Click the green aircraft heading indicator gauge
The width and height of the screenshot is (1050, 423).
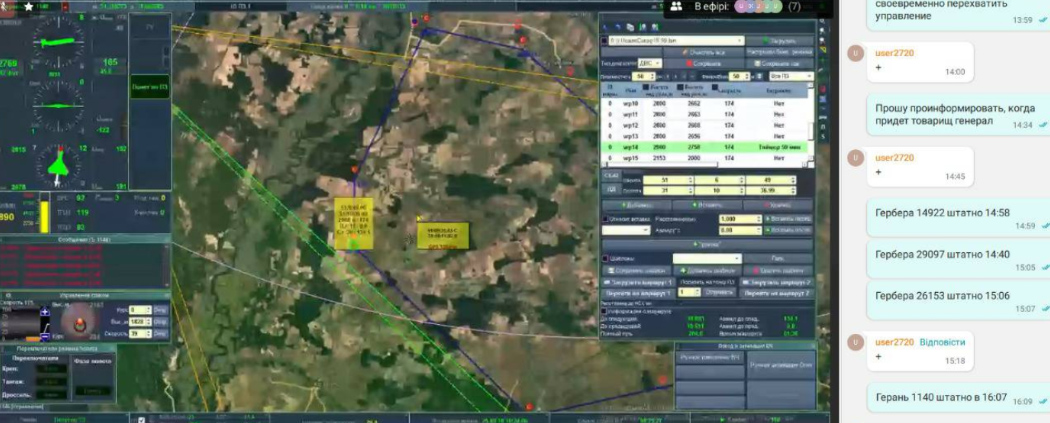tap(59, 161)
